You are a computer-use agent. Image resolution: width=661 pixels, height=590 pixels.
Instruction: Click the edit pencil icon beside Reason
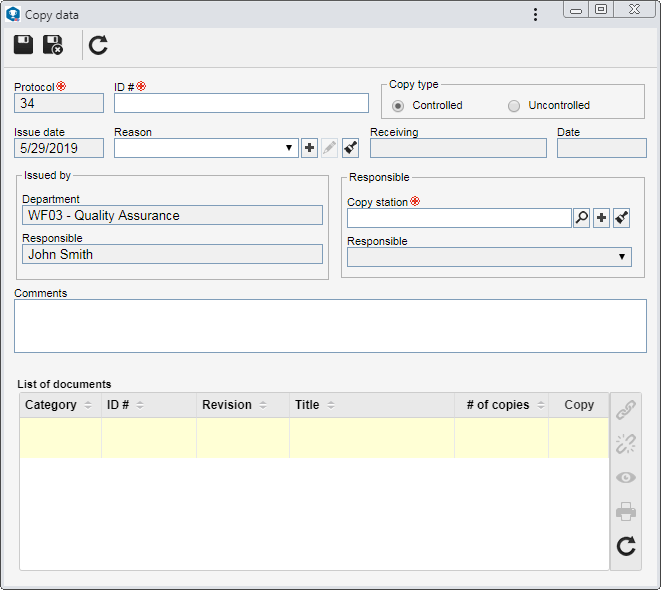329,148
